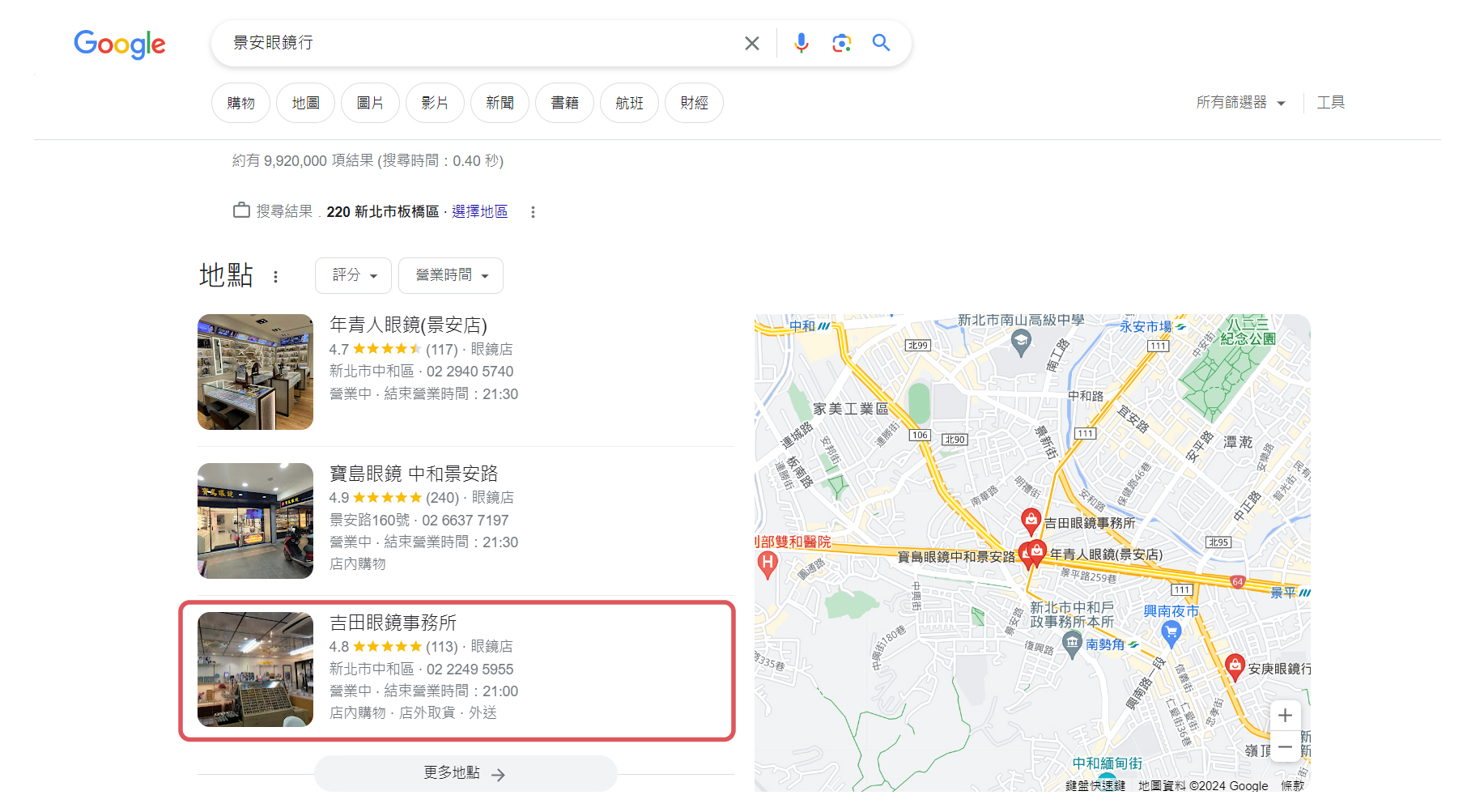This screenshot has width=1467, height=812.
Task: Open the three-dot menu next to 選擇地區
Action: [x=533, y=212]
